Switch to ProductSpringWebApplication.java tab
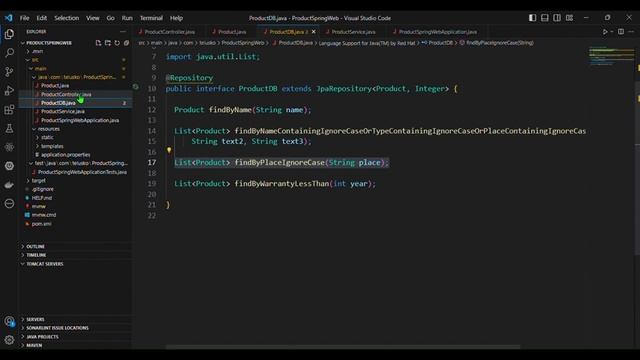The width and height of the screenshot is (640, 360). 438,32
